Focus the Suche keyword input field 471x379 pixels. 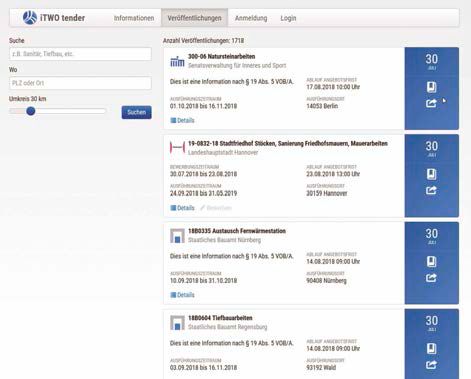[x=80, y=54]
